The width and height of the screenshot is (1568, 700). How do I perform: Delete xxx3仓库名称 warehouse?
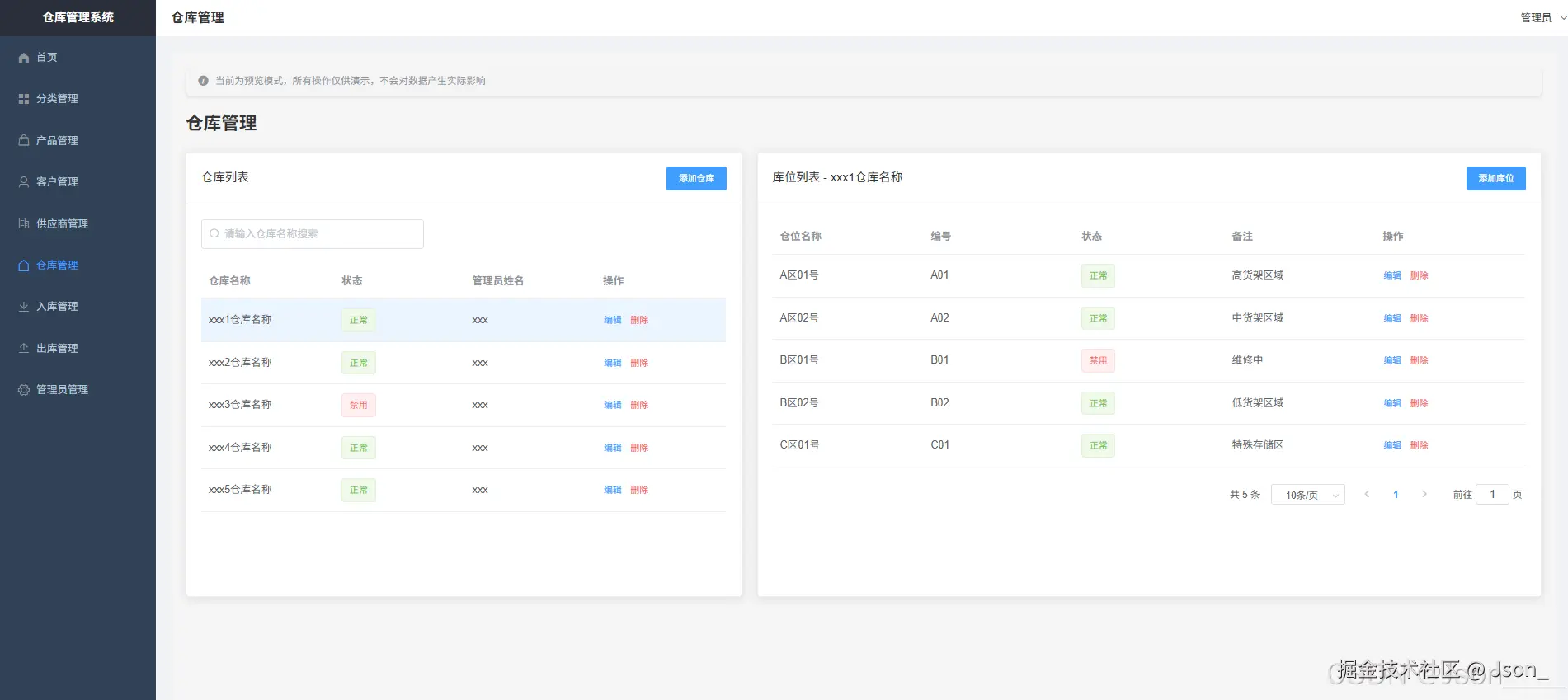click(x=639, y=405)
